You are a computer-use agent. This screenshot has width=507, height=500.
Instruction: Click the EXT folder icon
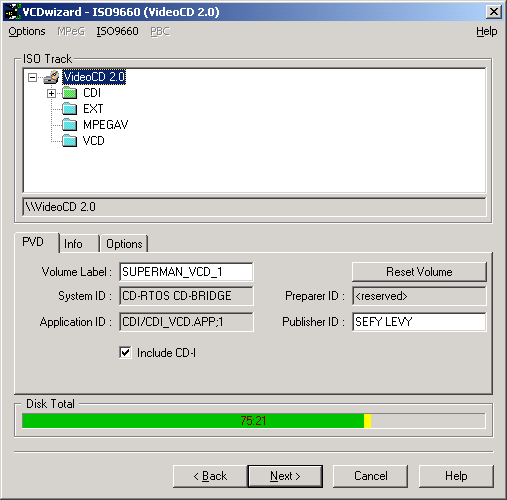(70, 109)
